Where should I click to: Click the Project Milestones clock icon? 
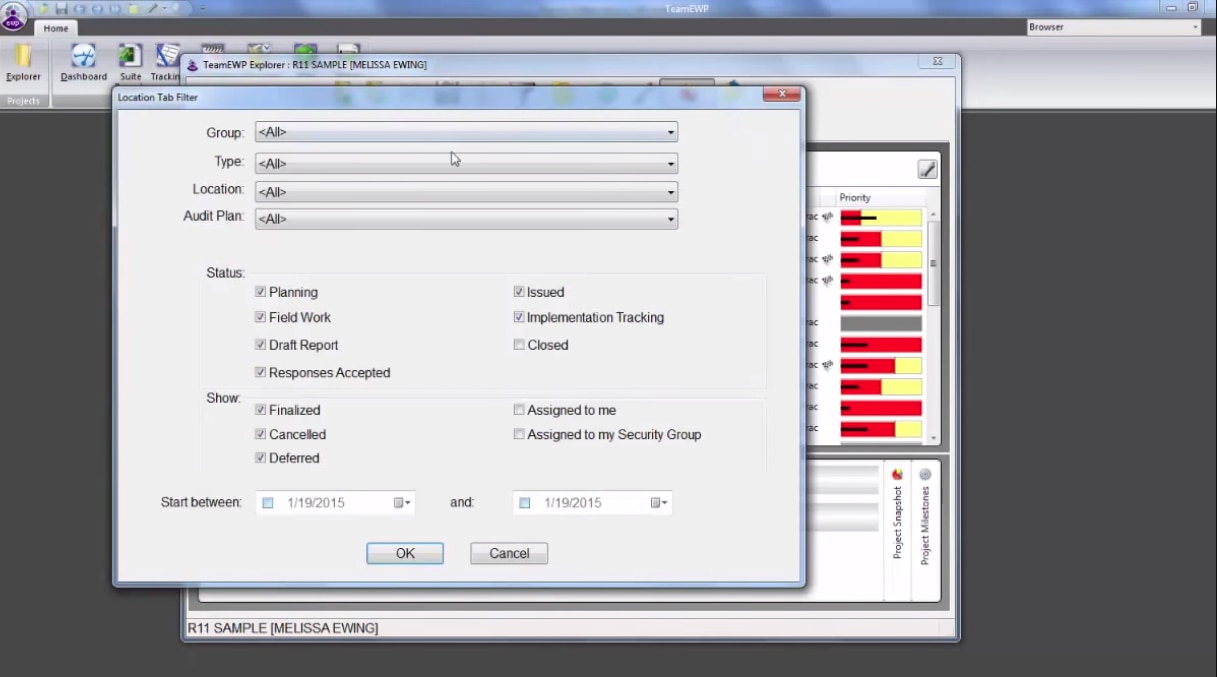(923, 474)
